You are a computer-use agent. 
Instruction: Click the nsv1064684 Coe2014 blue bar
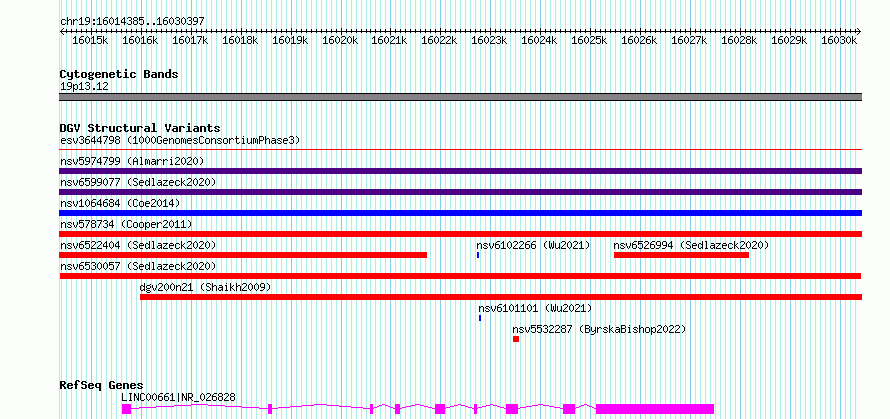[460, 213]
